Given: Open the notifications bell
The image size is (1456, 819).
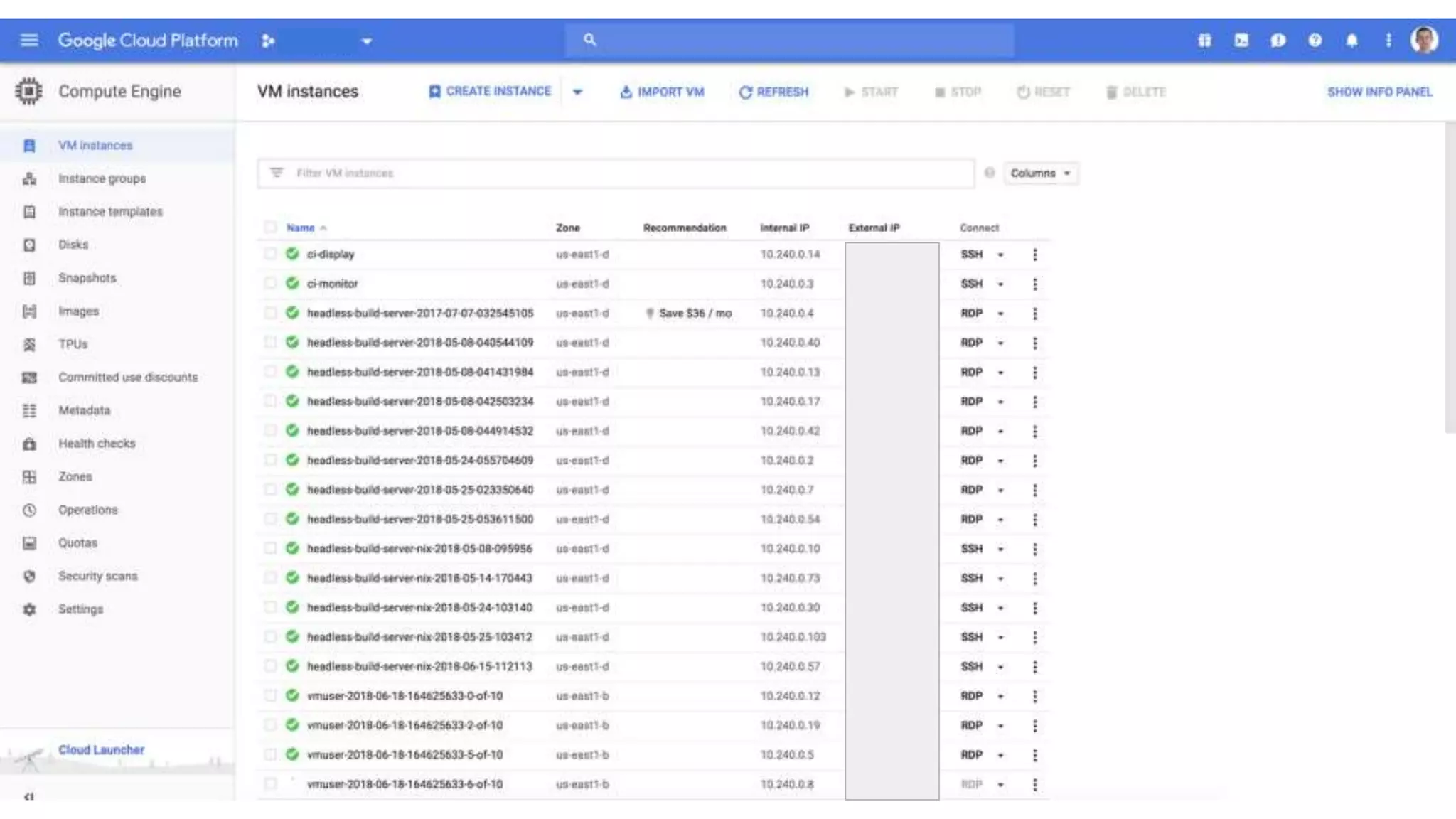Looking at the screenshot, I should click(1351, 41).
